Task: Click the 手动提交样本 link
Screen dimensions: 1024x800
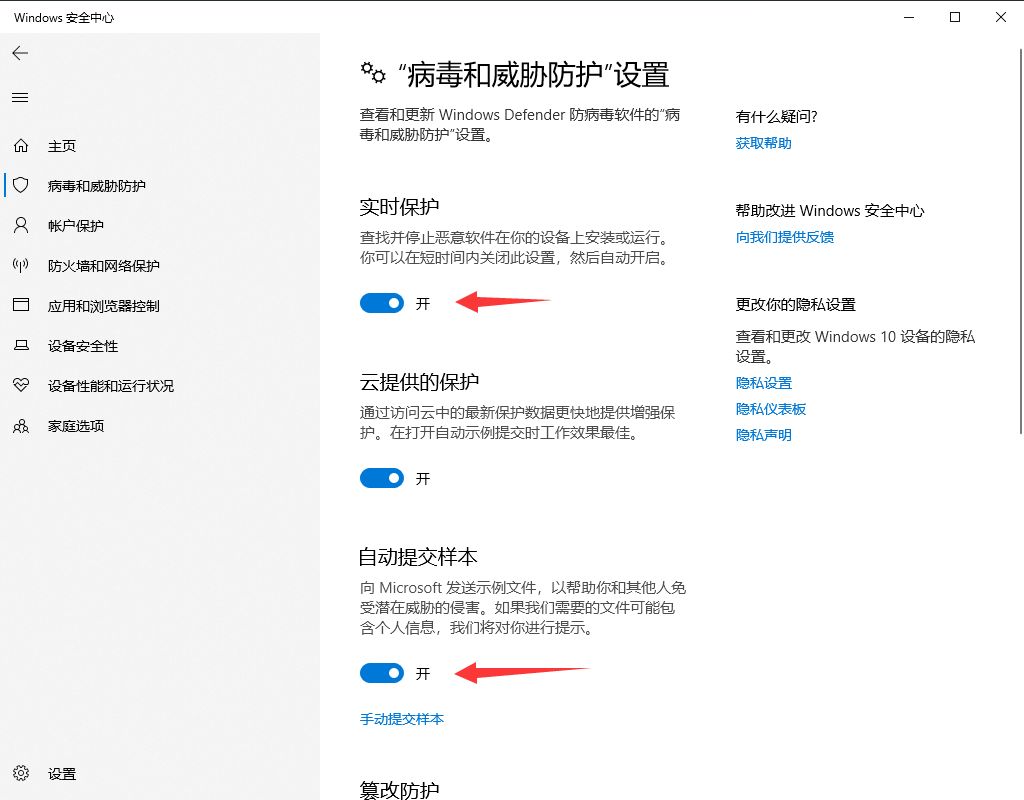Action: [402, 719]
